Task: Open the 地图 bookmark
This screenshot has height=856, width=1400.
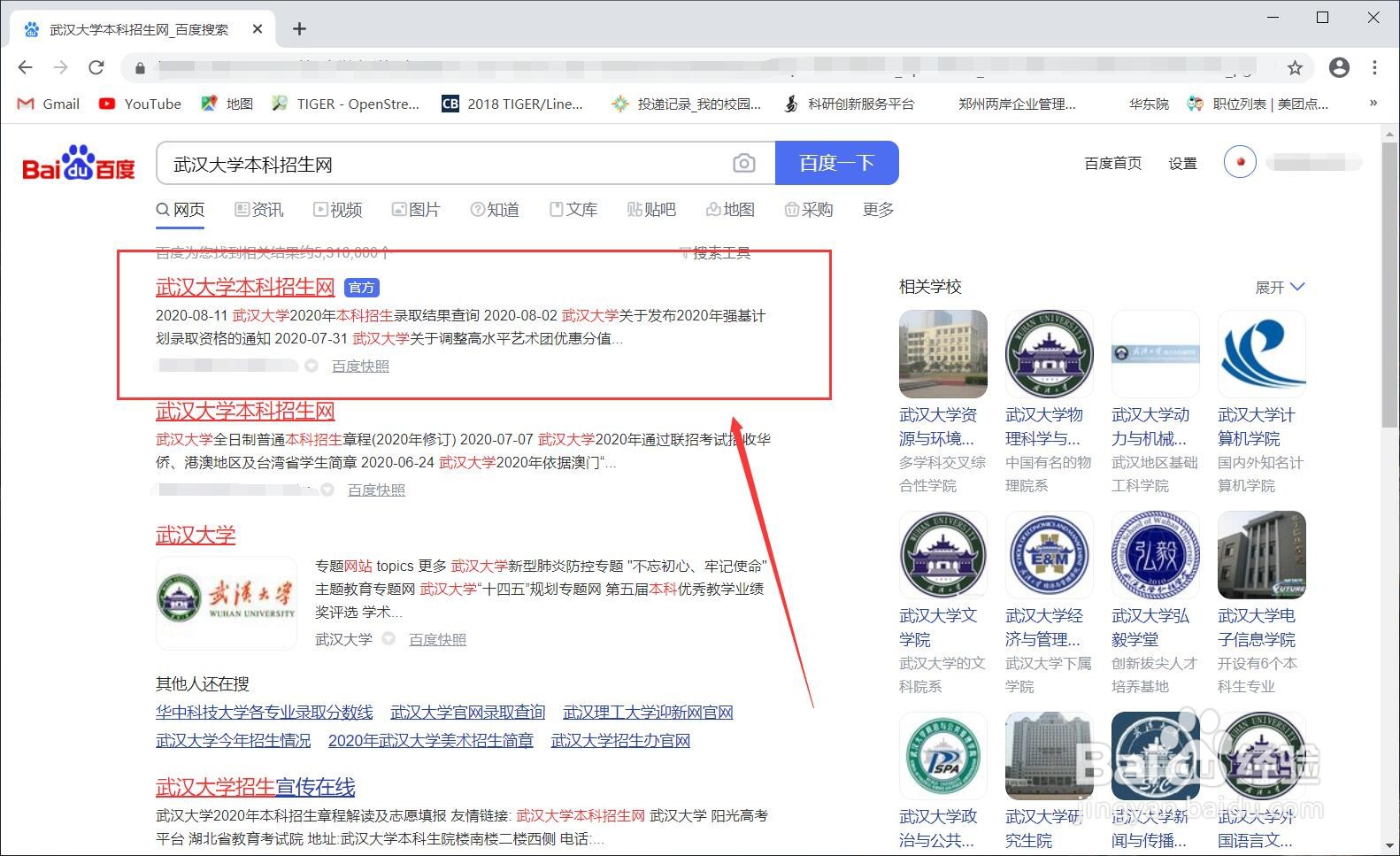Action: coord(227,104)
